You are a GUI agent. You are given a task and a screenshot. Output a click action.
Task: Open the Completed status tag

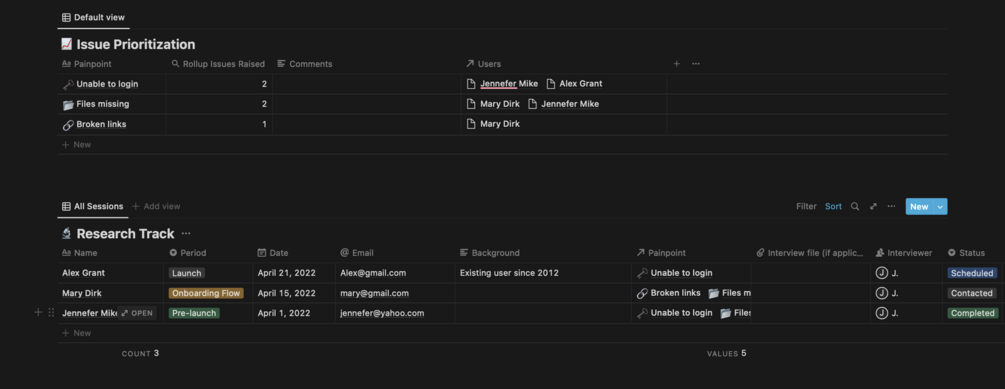pos(972,313)
